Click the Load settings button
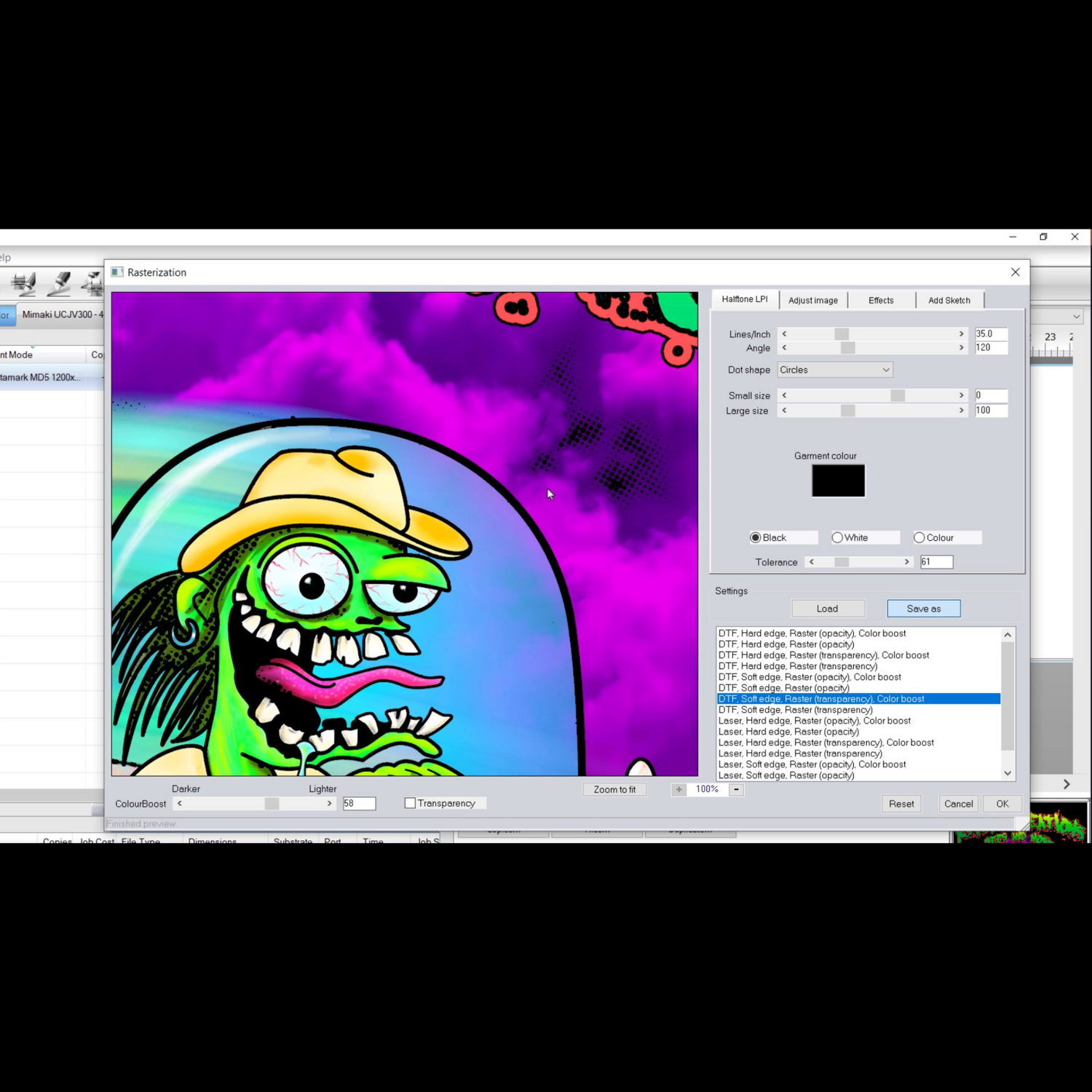 [828, 609]
